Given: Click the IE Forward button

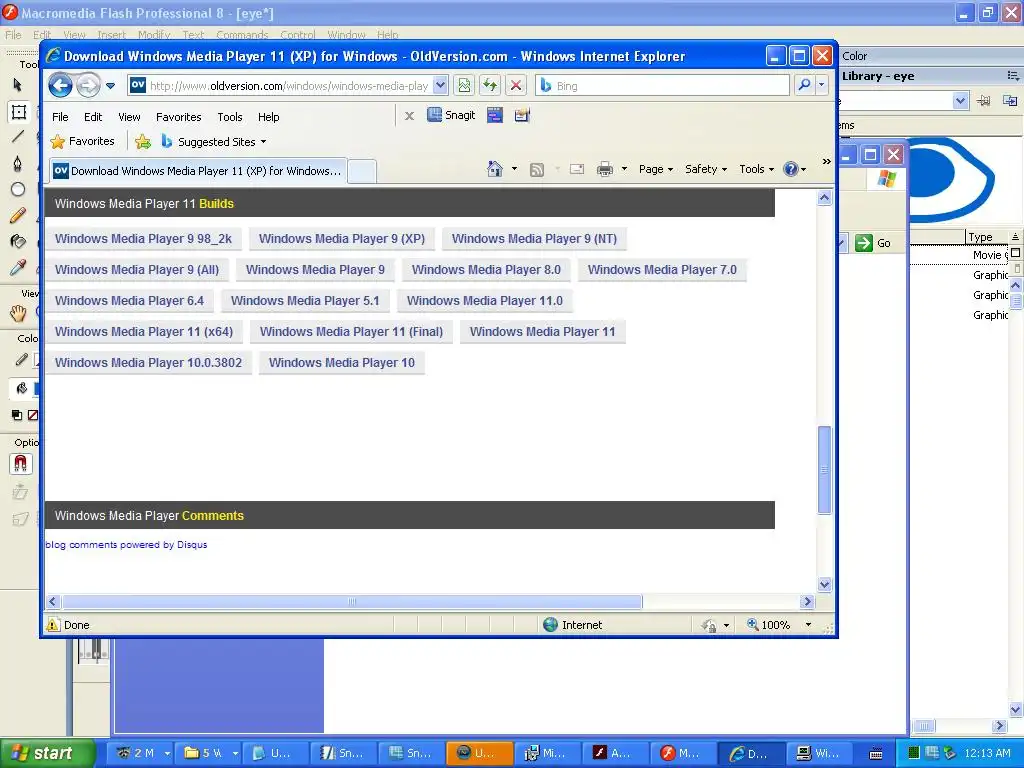Looking at the screenshot, I should click(88, 86).
